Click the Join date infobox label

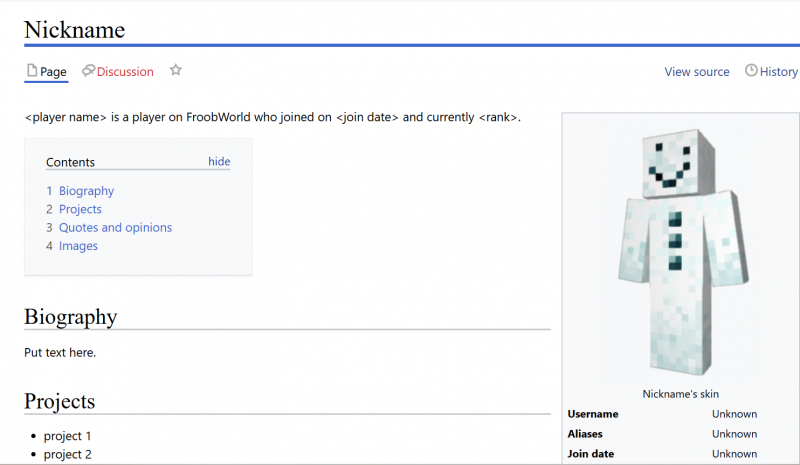tap(591, 454)
